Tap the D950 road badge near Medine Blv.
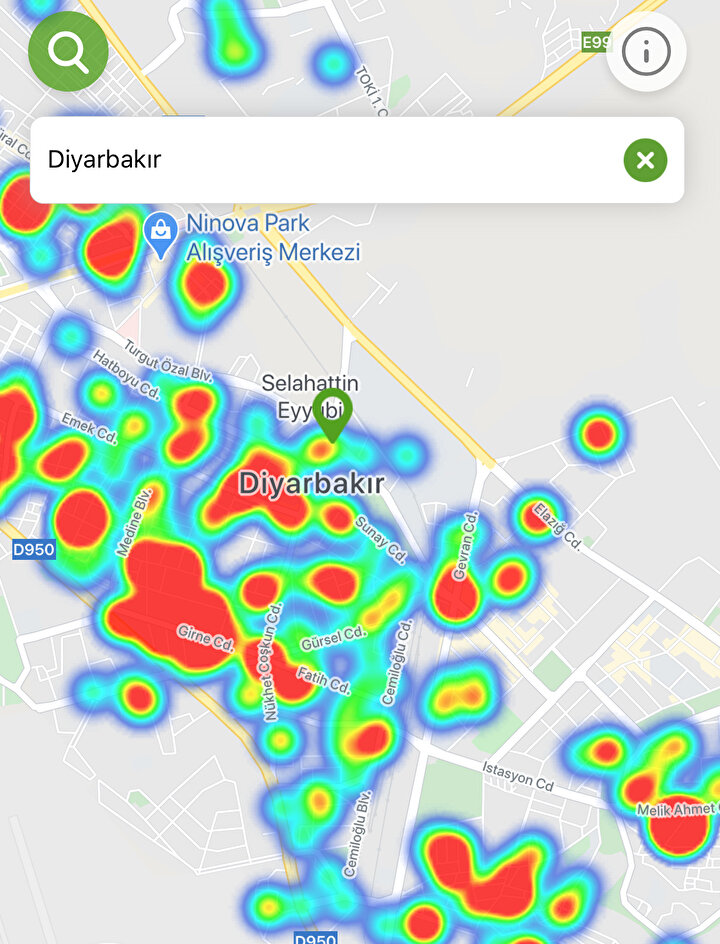The width and height of the screenshot is (720, 944). pyautogui.click(x=34, y=549)
